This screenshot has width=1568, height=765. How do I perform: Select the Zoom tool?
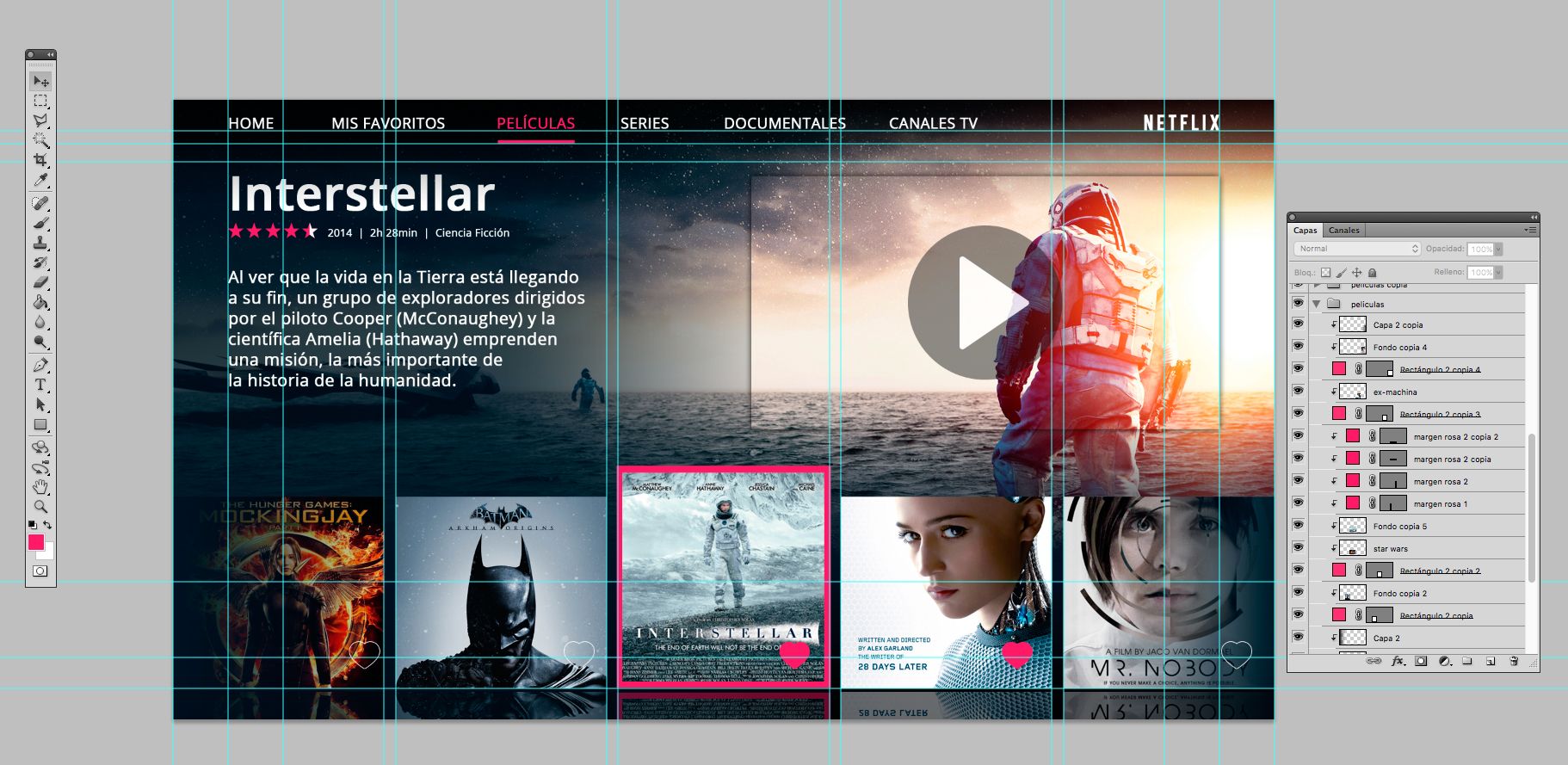tap(40, 507)
